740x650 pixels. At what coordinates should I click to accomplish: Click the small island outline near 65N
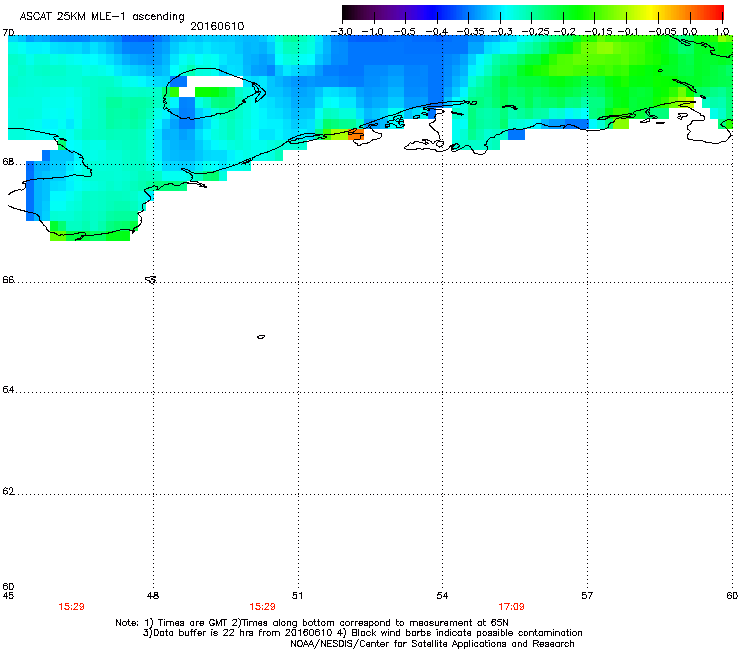coord(261,337)
